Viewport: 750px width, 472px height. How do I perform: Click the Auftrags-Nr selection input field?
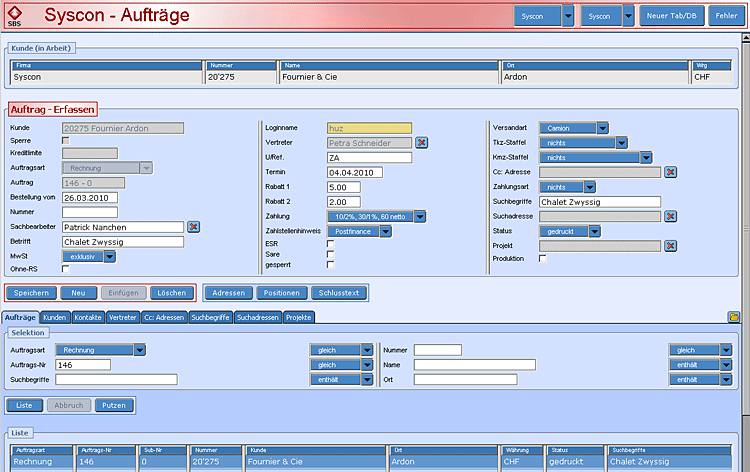(83, 365)
